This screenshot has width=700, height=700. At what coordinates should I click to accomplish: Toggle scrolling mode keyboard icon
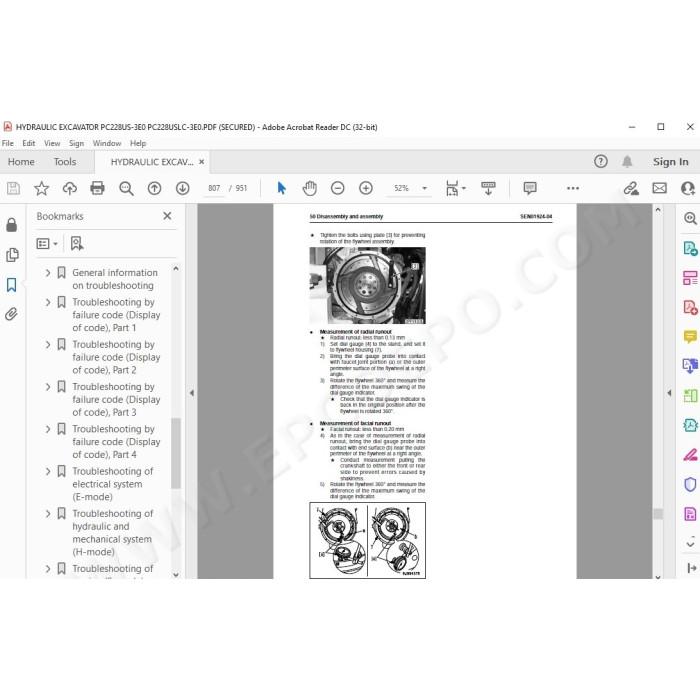tap(488, 188)
